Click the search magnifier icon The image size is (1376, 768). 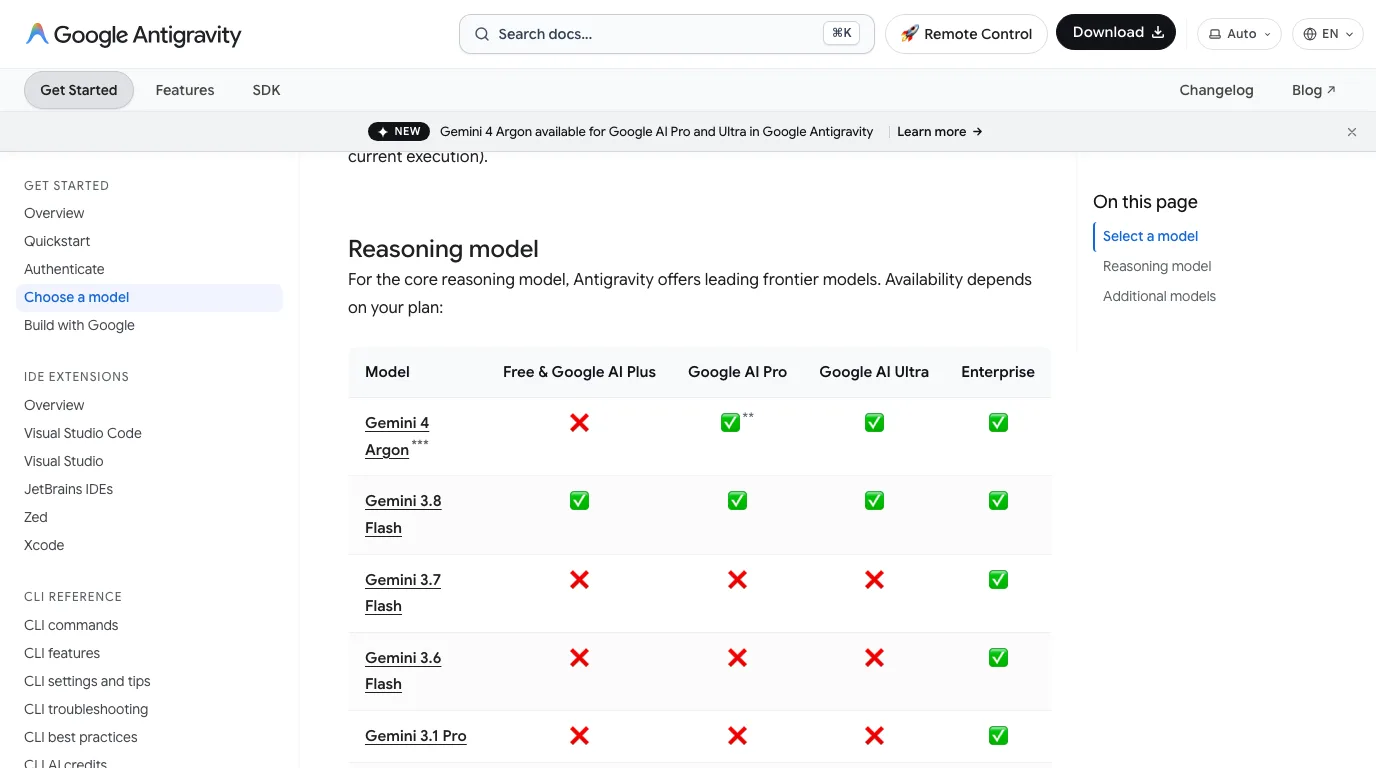[482, 34]
